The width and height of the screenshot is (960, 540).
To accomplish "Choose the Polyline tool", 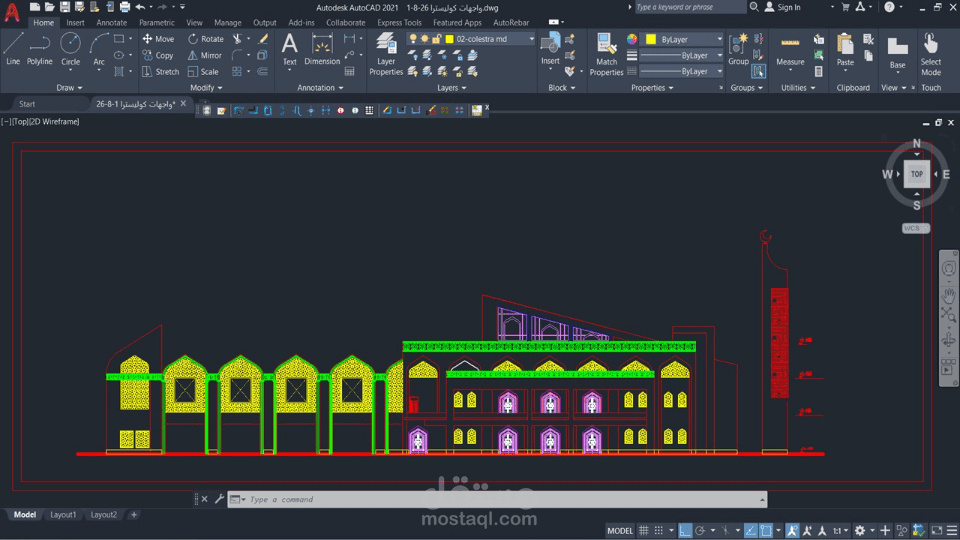I will coord(39,49).
